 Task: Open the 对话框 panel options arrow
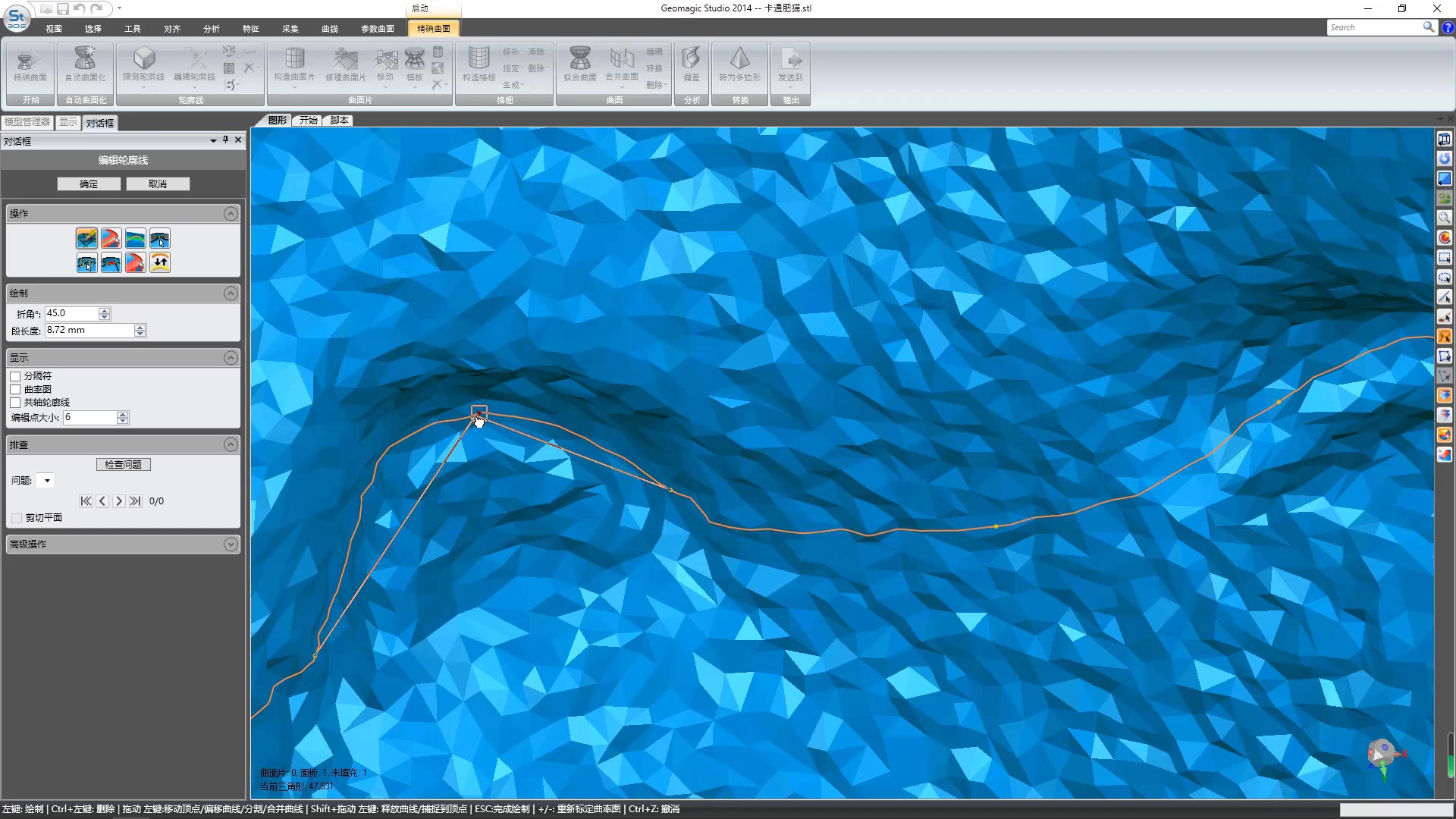213,140
